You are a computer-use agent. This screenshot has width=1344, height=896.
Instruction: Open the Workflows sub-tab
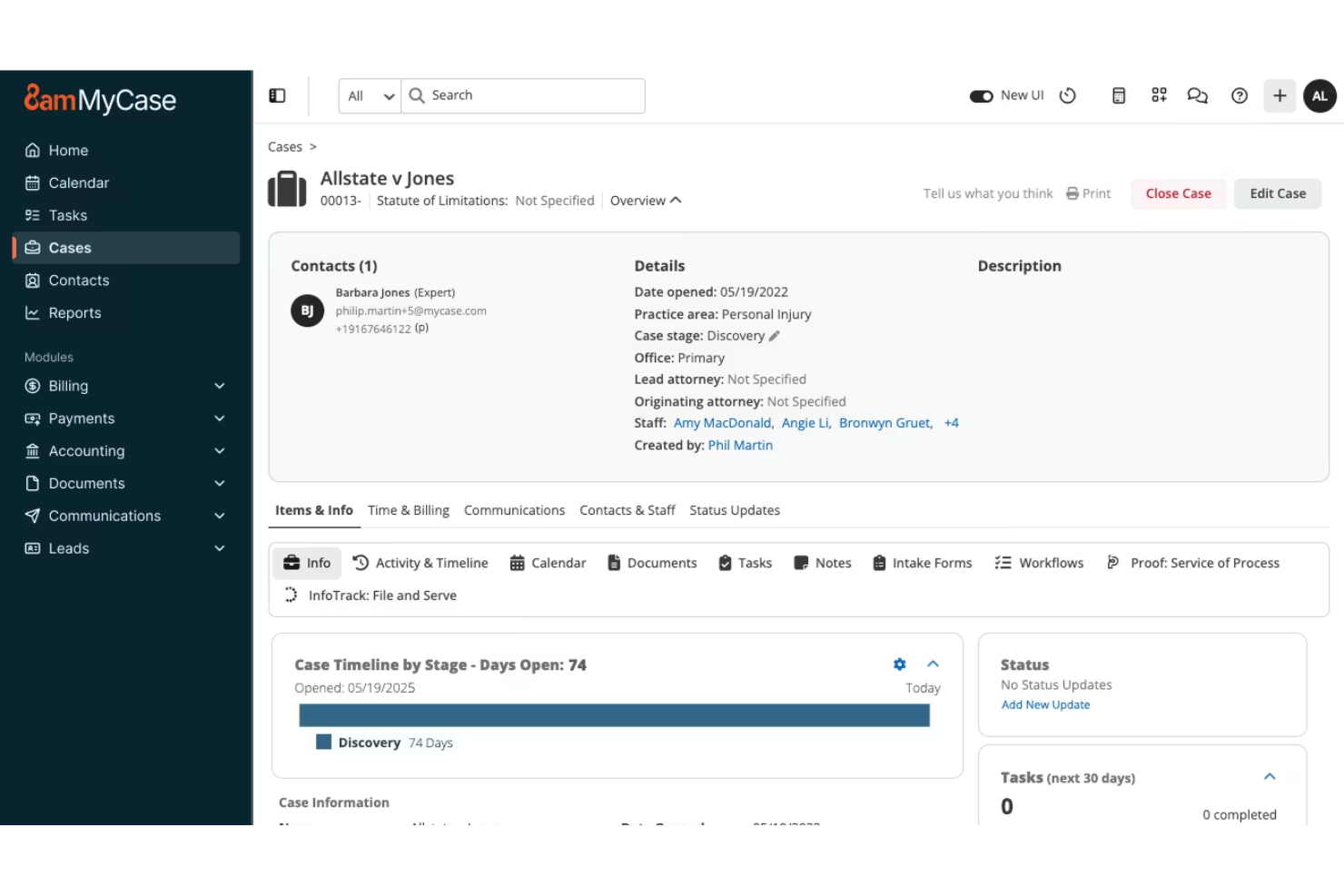(x=1039, y=563)
